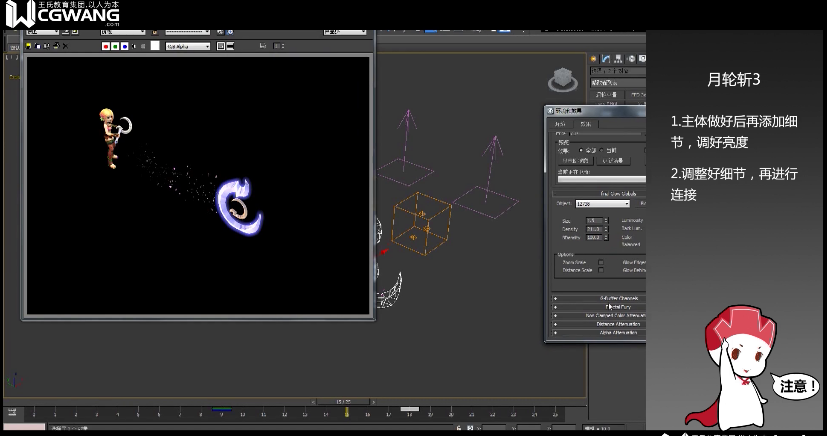
Task: Click the object name field in command panel
Action: click(x=618, y=71)
